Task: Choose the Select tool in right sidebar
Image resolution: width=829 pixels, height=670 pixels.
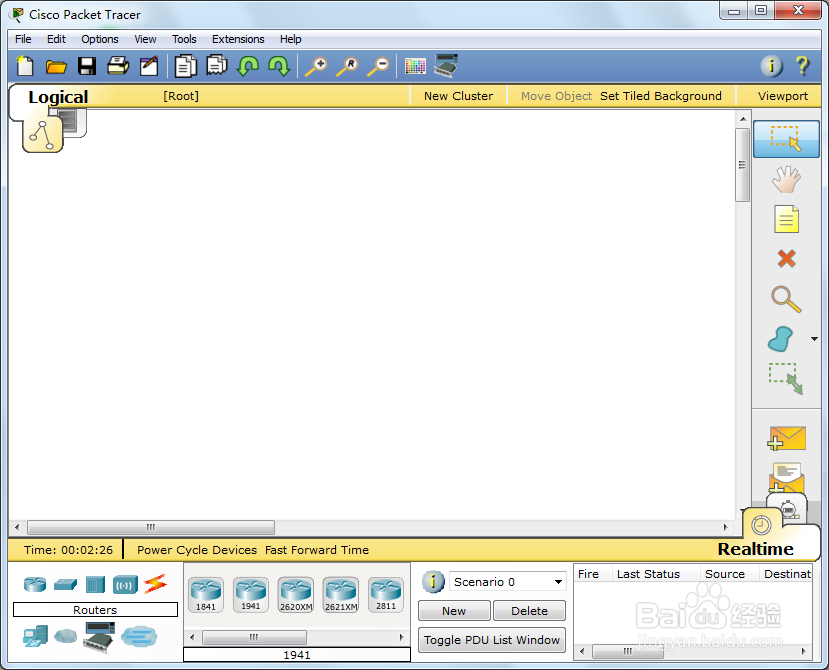Action: (786, 139)
